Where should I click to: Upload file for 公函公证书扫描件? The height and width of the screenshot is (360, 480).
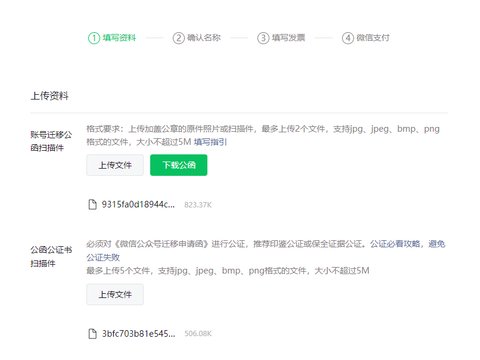(115, 294)
